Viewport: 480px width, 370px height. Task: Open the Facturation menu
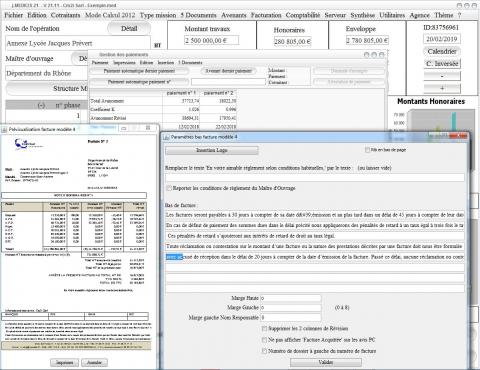(266, 15)
